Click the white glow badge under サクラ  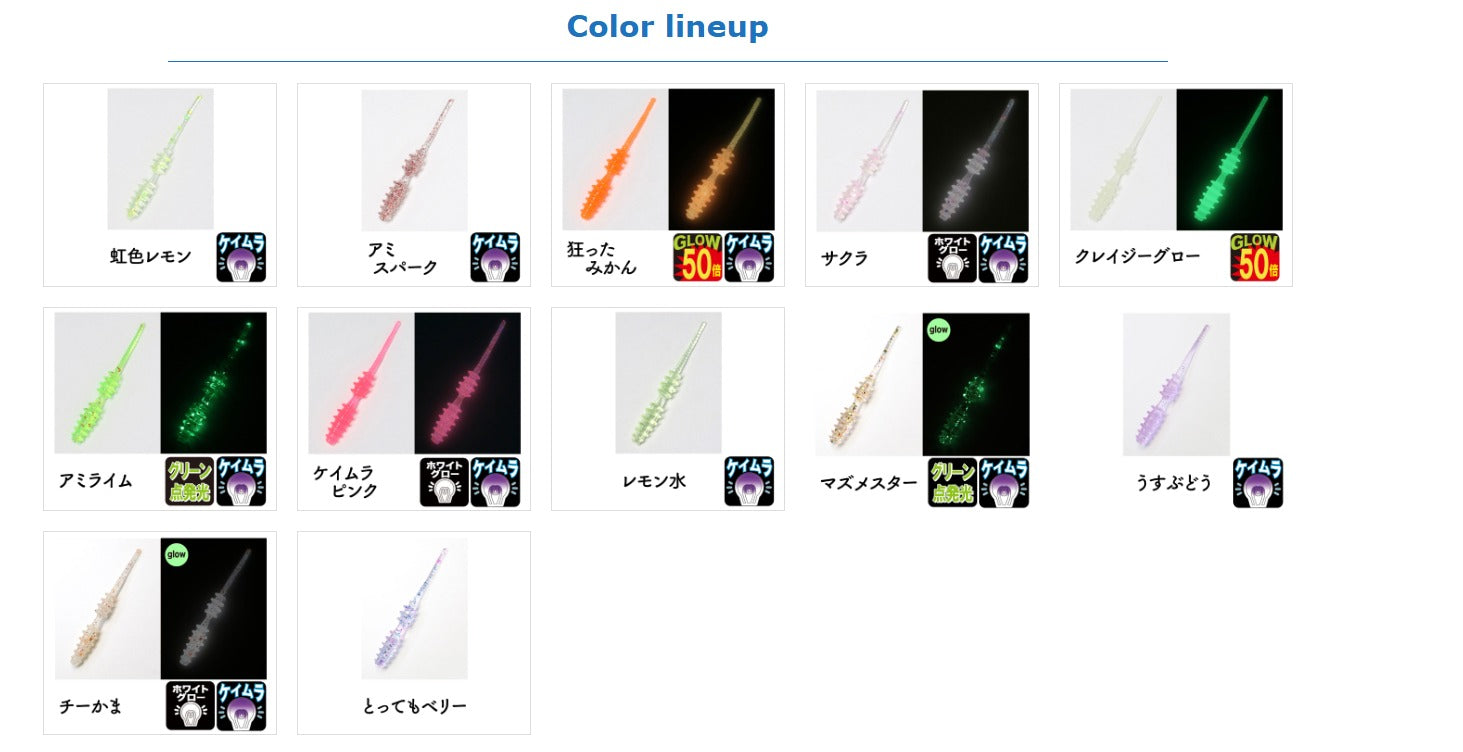pyautogui.click(x=951, y=257)
